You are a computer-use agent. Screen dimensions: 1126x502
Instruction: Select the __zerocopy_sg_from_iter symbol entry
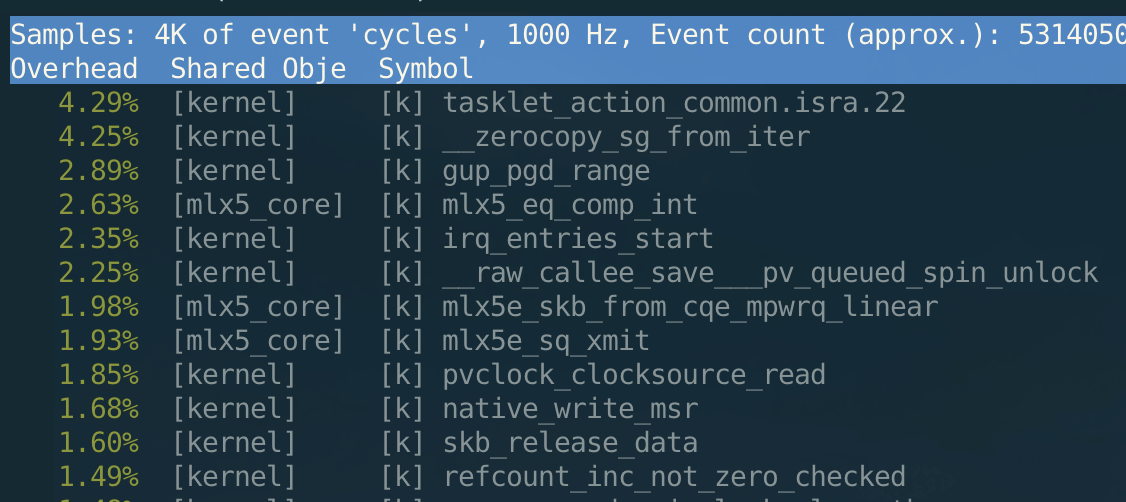626,137
